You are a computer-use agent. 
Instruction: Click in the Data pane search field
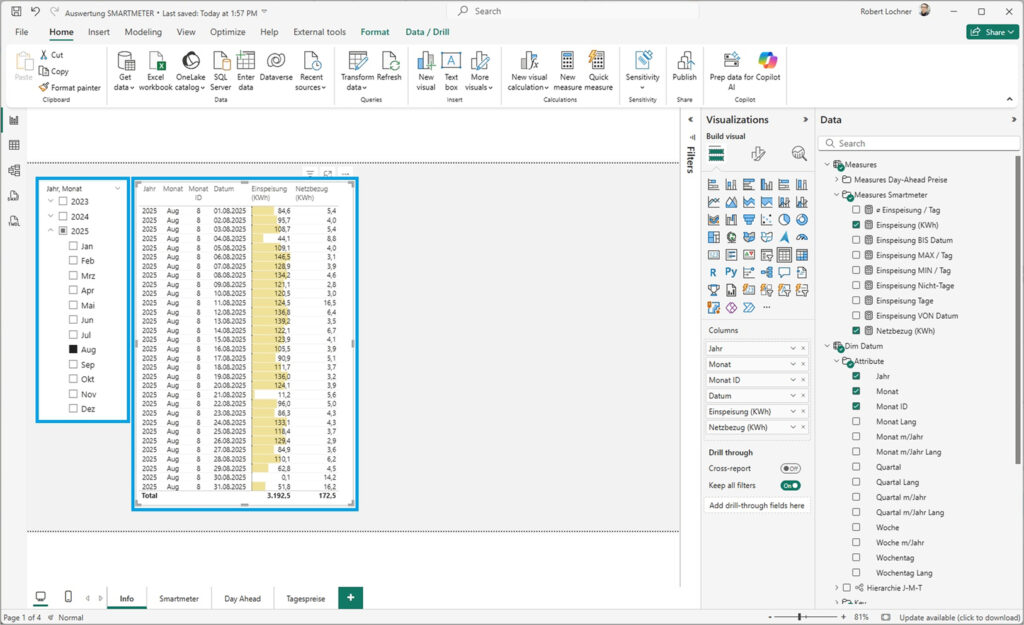pyautogui.click(x=919, y=143)
